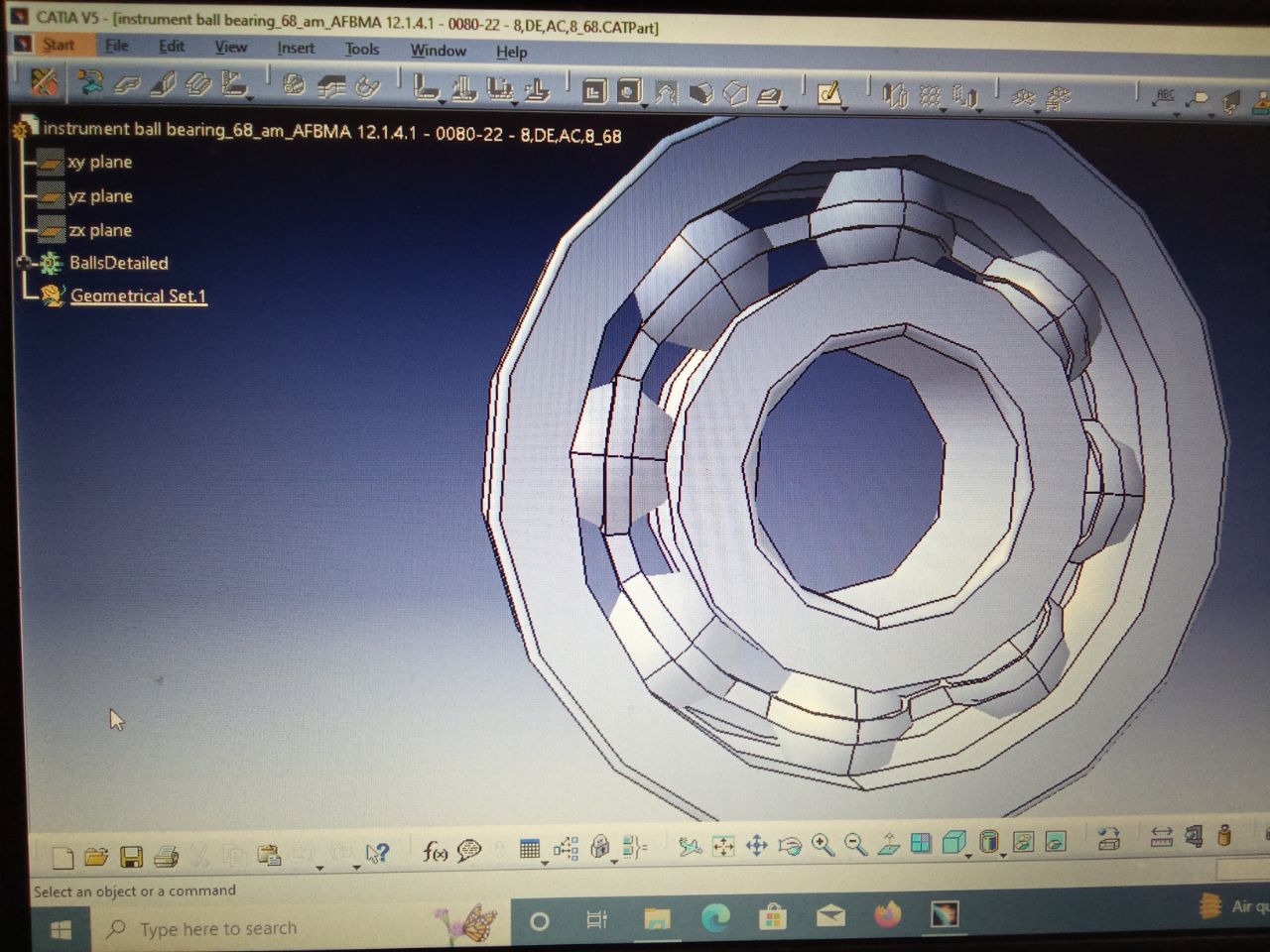Open the Mail app on taskbar
The image size is (1270, 952).
click(x=830, y=914)
